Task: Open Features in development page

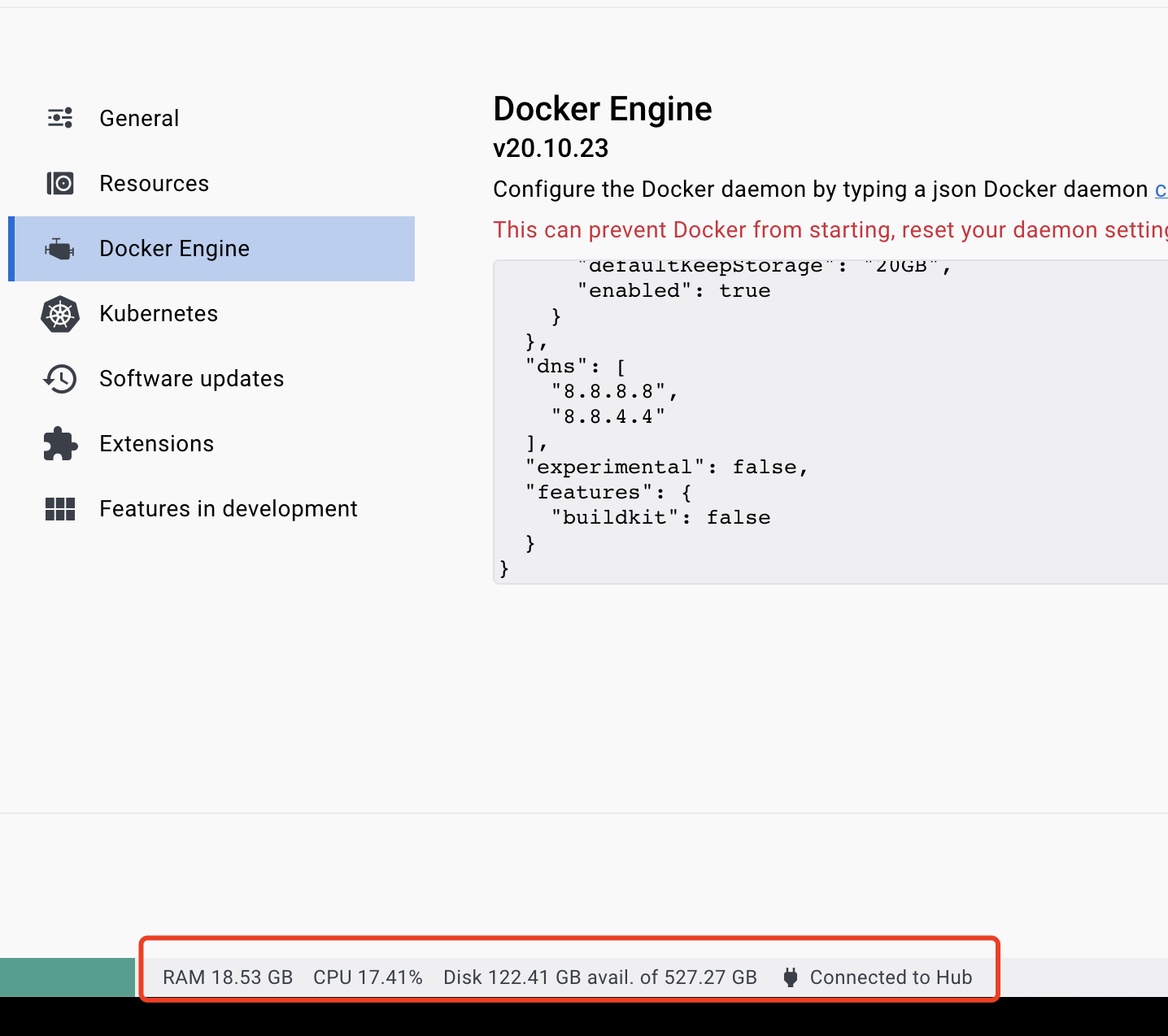Action: tap(211, 509)
